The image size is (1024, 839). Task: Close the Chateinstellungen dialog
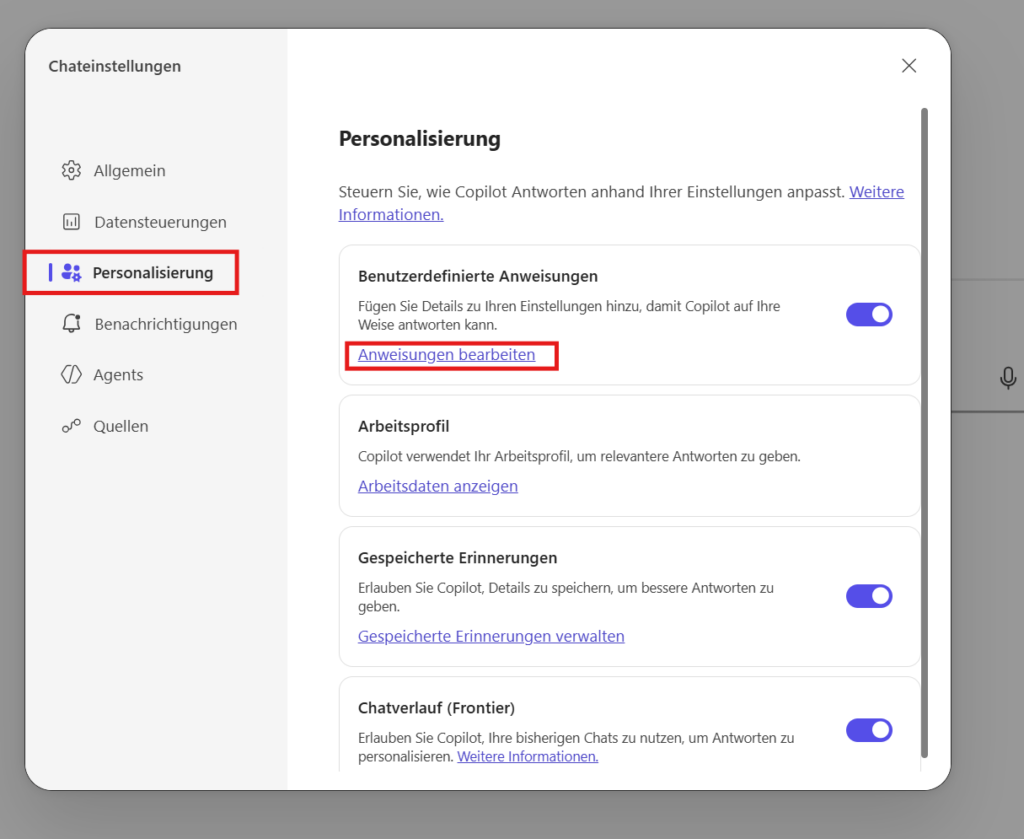pos(908,65)
